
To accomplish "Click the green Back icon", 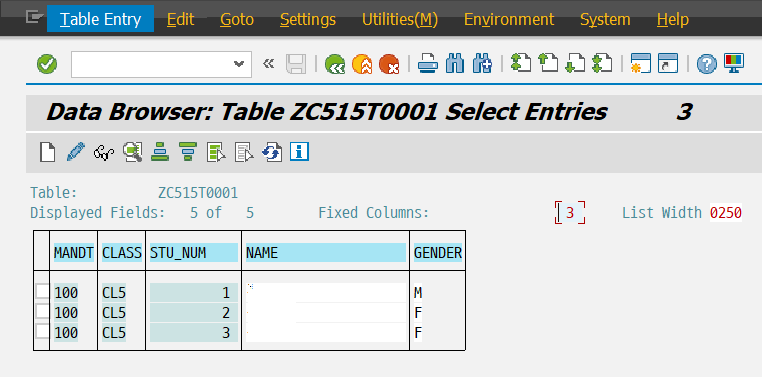I will 335,64.
